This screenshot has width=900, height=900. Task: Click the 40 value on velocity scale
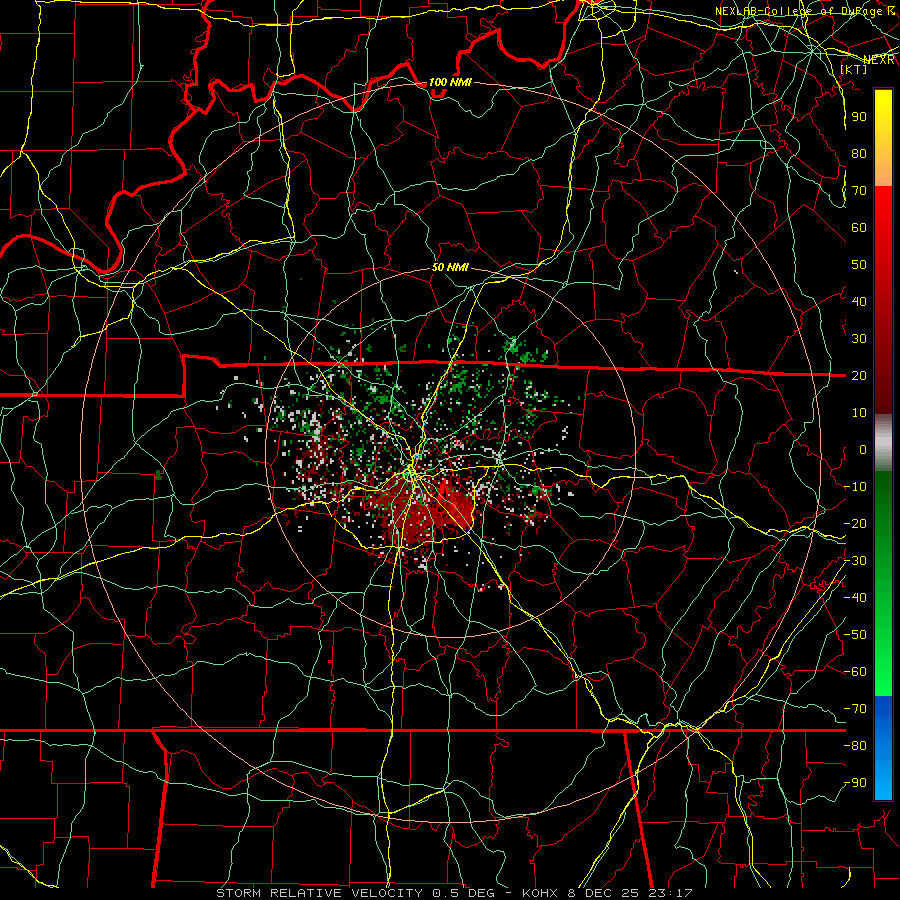[859, 302]
